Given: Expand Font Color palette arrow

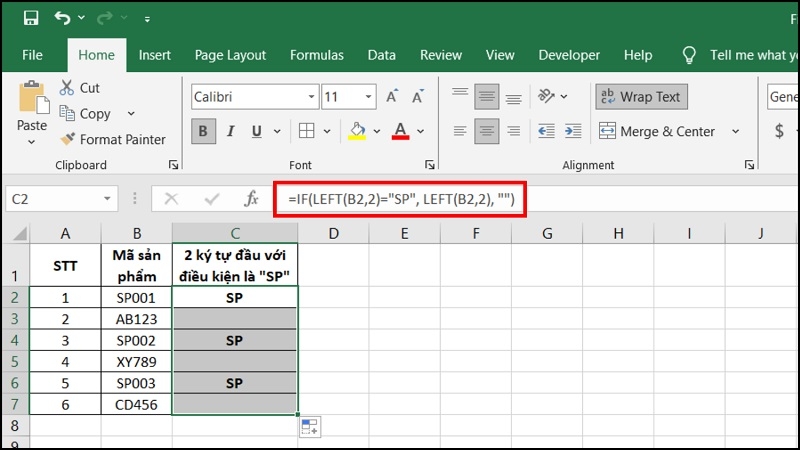Looking at the screenshot, I should click(x=420, y=132).
